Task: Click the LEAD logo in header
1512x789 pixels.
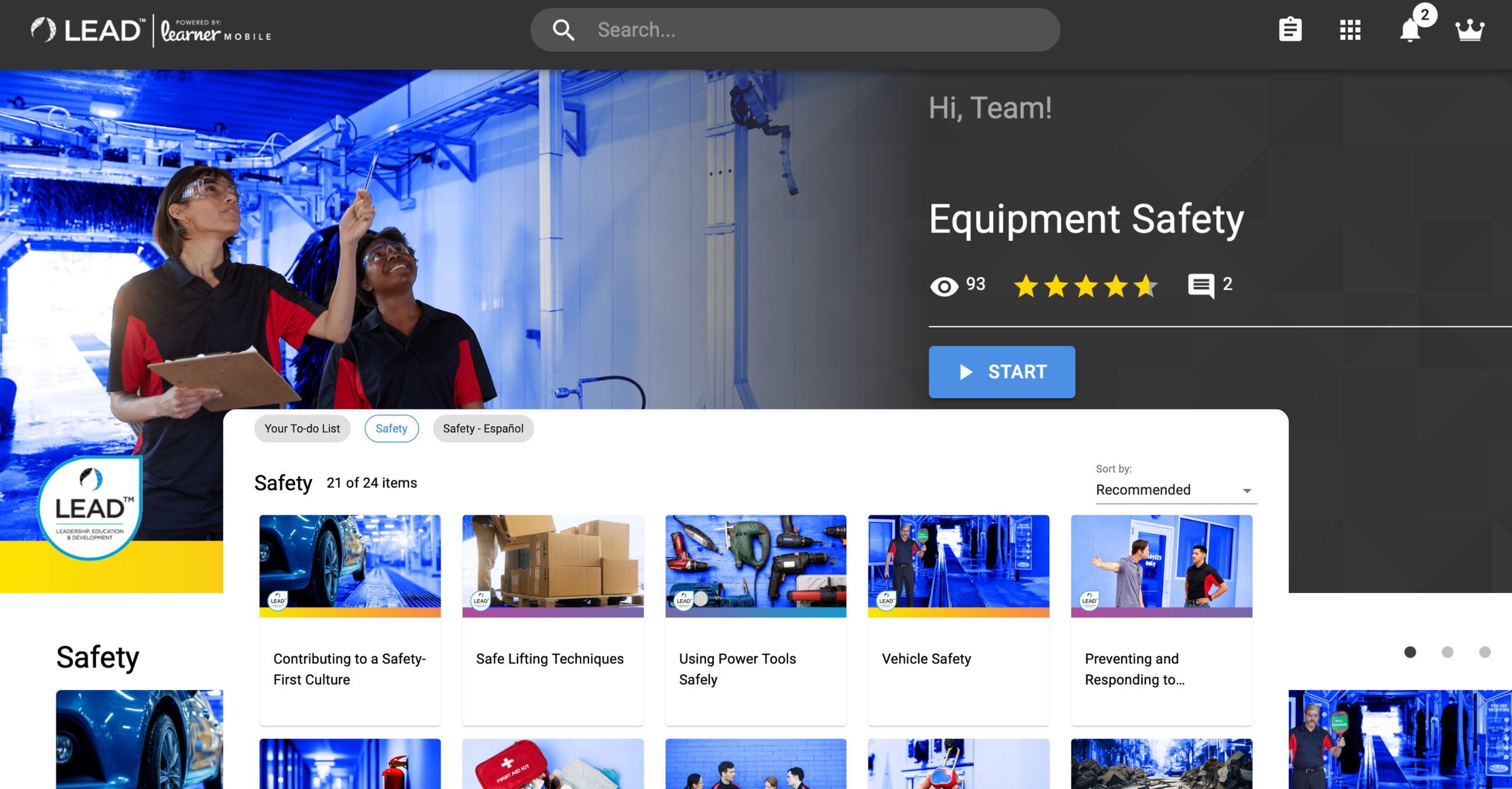Action: 87,29
